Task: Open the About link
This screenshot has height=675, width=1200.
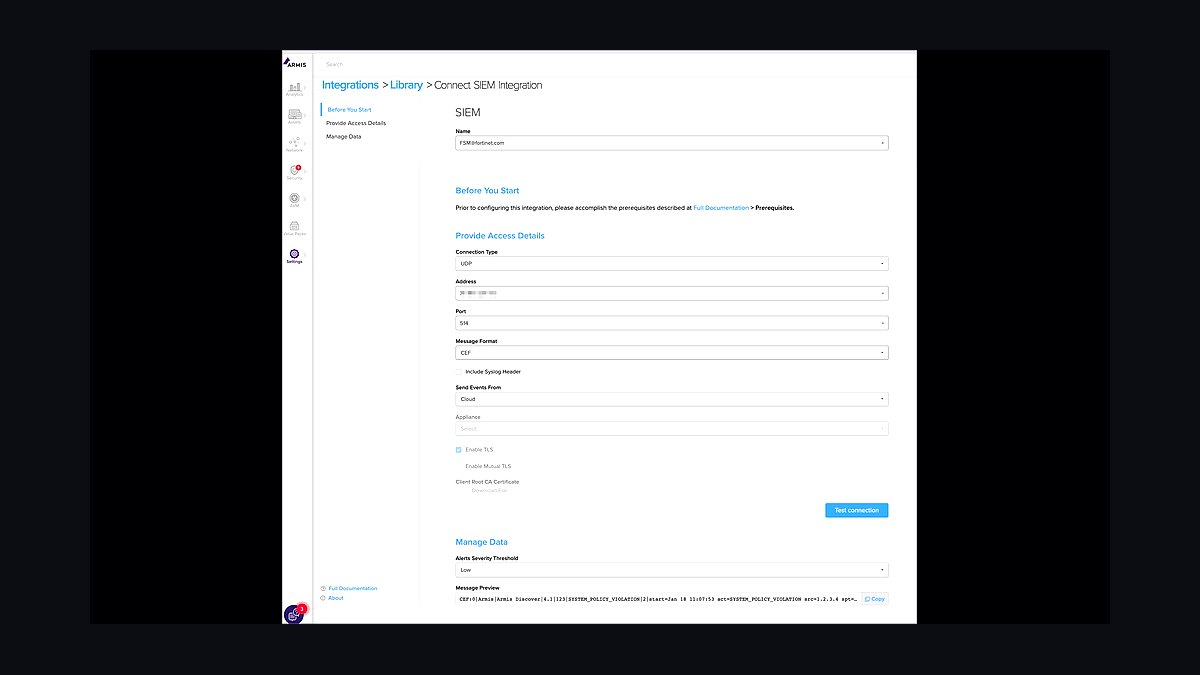Action: (x=336, y=598)
